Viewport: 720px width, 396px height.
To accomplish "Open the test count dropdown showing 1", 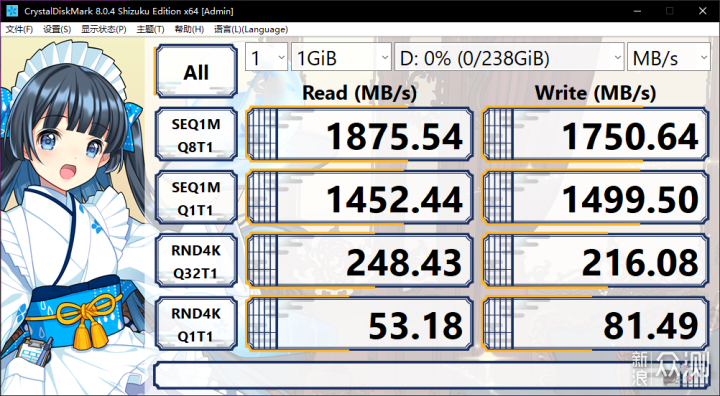I will [266, 57].
